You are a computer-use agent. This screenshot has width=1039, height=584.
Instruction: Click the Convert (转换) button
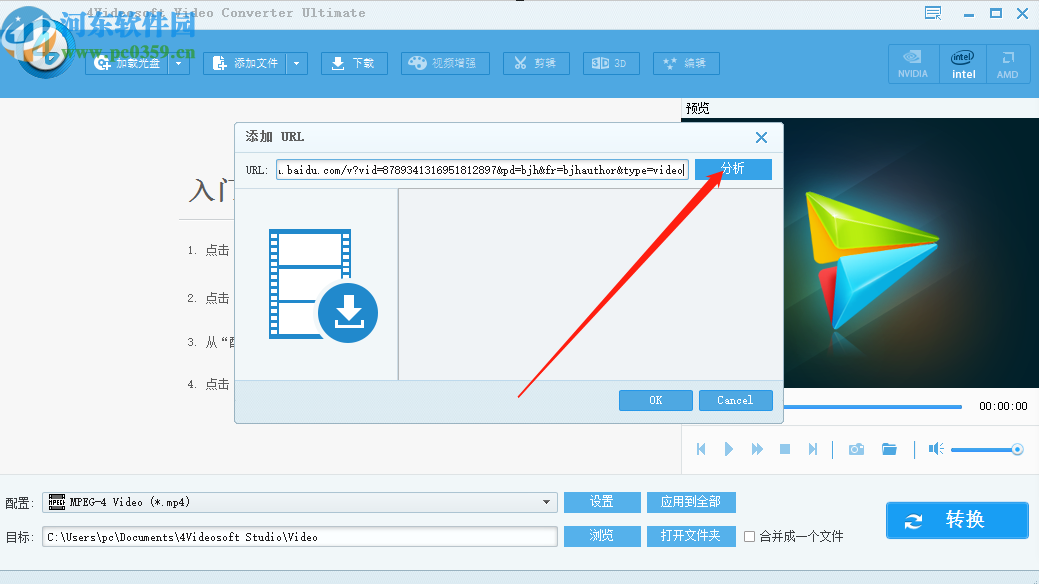pyautogui.click(x=957, y=520)
